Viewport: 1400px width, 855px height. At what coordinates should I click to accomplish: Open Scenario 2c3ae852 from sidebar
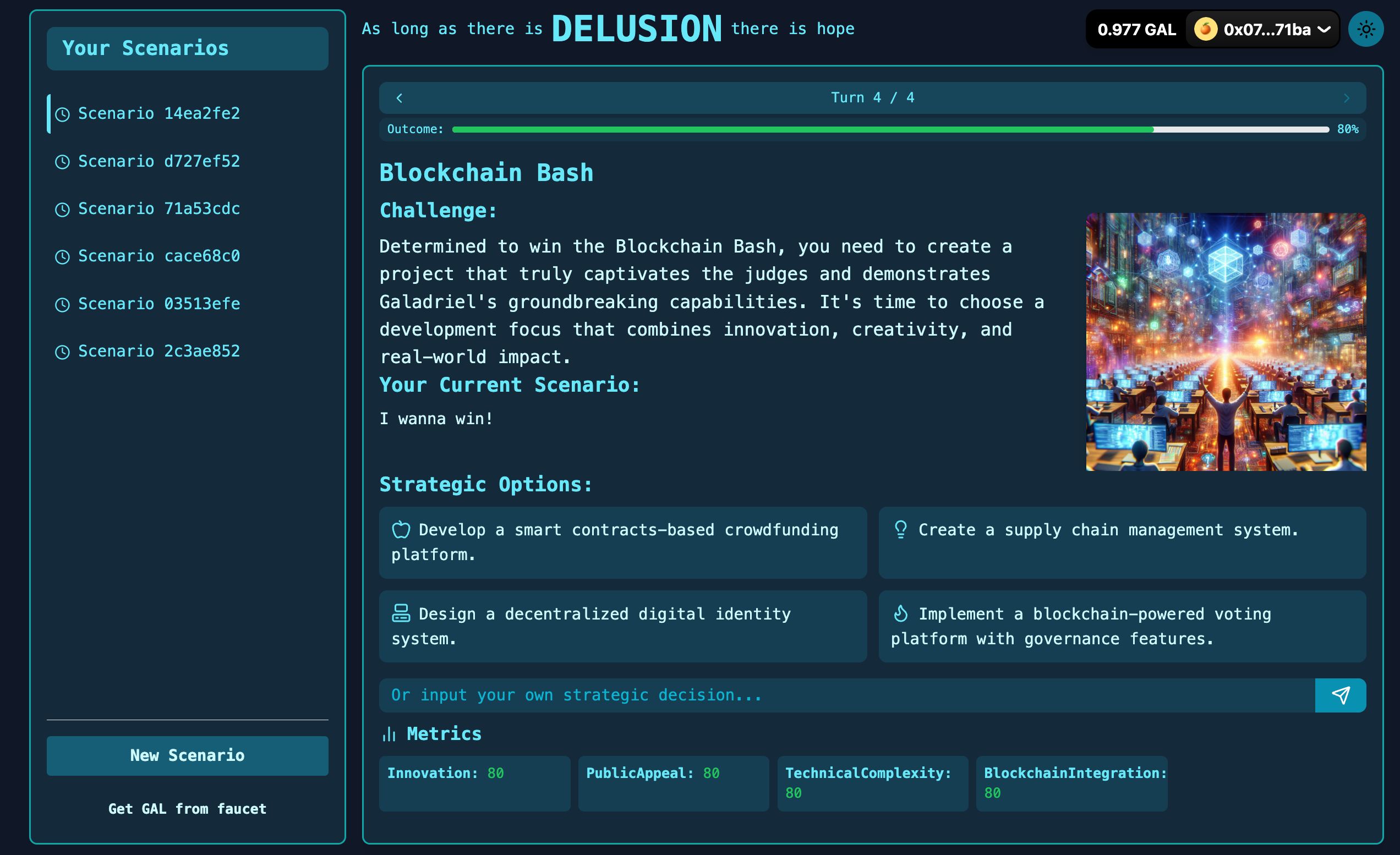[x=159, y=350]
